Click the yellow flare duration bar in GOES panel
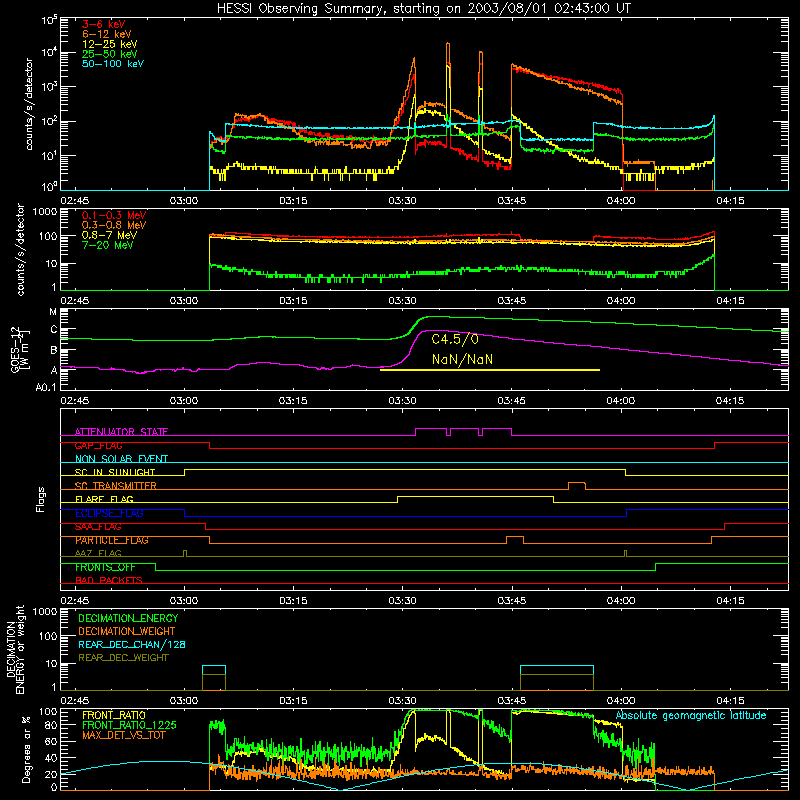This screenshot has width=800, height=800. tap(490, 370)
